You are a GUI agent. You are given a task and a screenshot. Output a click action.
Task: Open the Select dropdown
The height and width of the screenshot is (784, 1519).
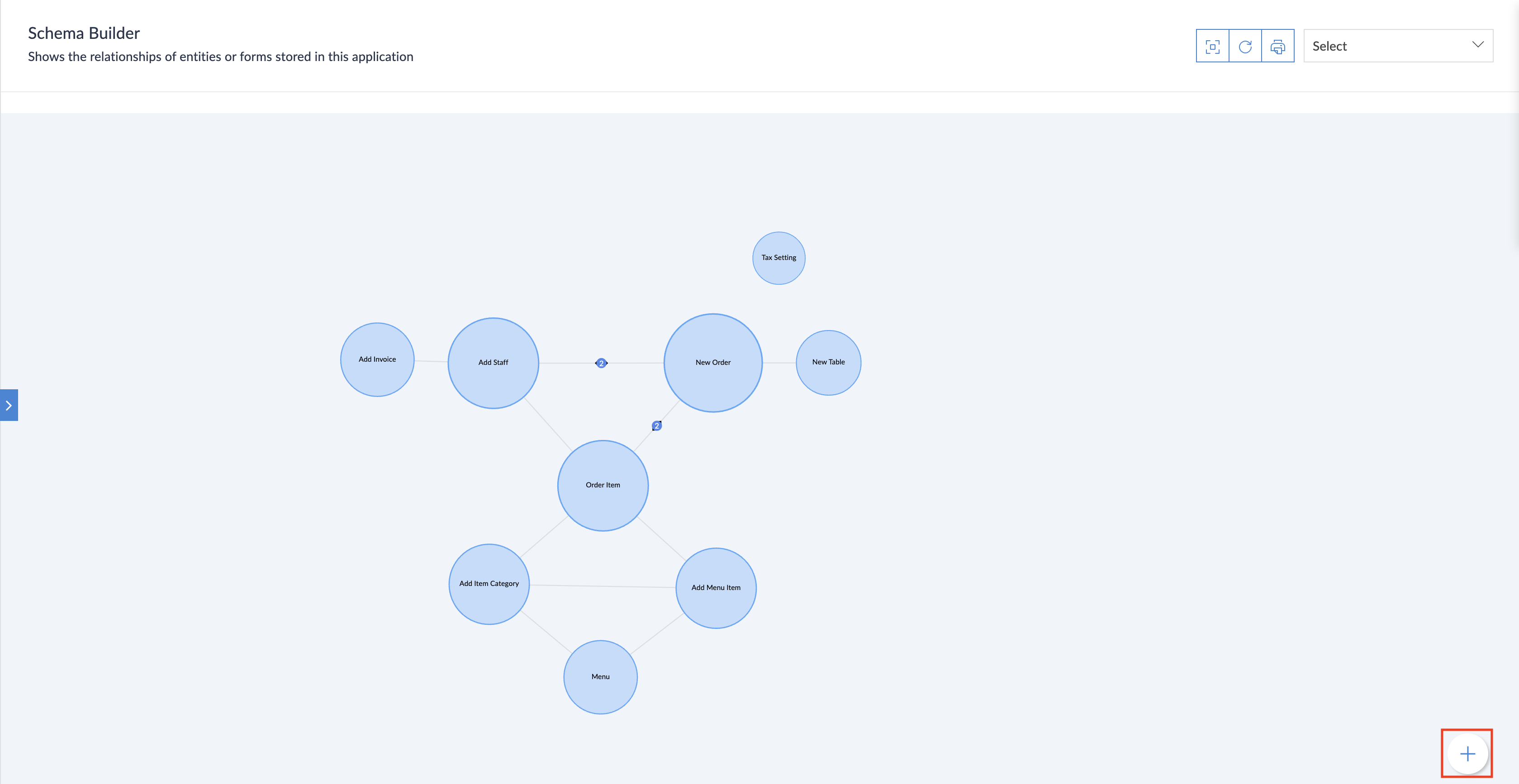[x=1386, y=46]
